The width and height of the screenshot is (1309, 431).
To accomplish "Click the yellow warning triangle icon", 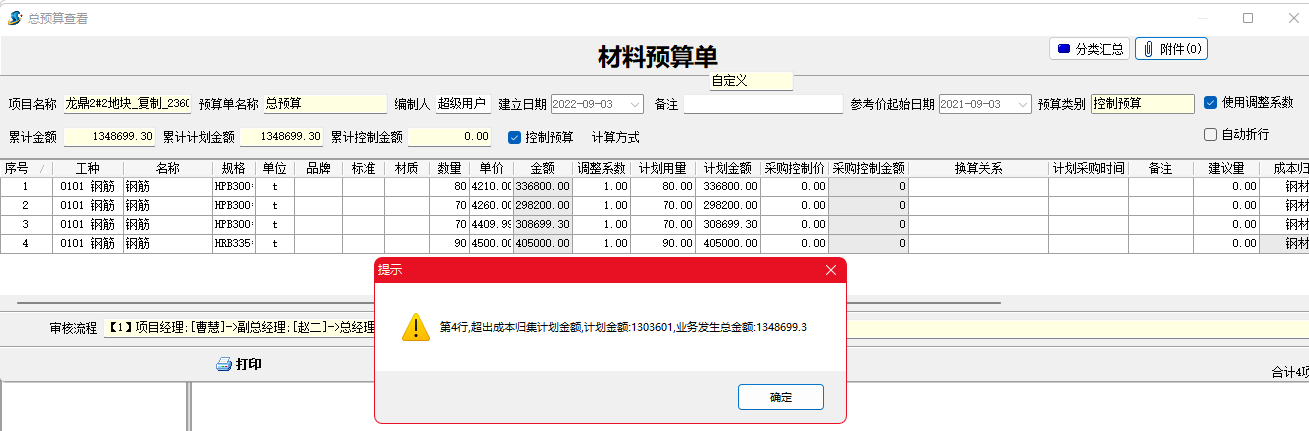I will click(416, 327).
